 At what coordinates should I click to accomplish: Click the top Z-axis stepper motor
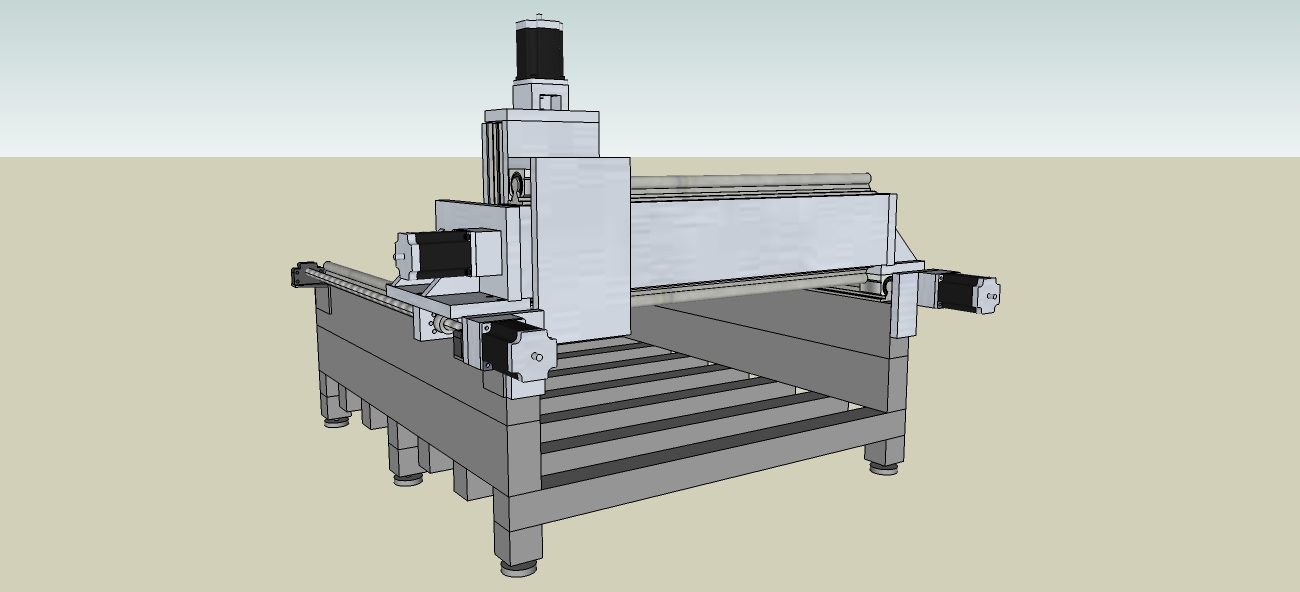541,50
